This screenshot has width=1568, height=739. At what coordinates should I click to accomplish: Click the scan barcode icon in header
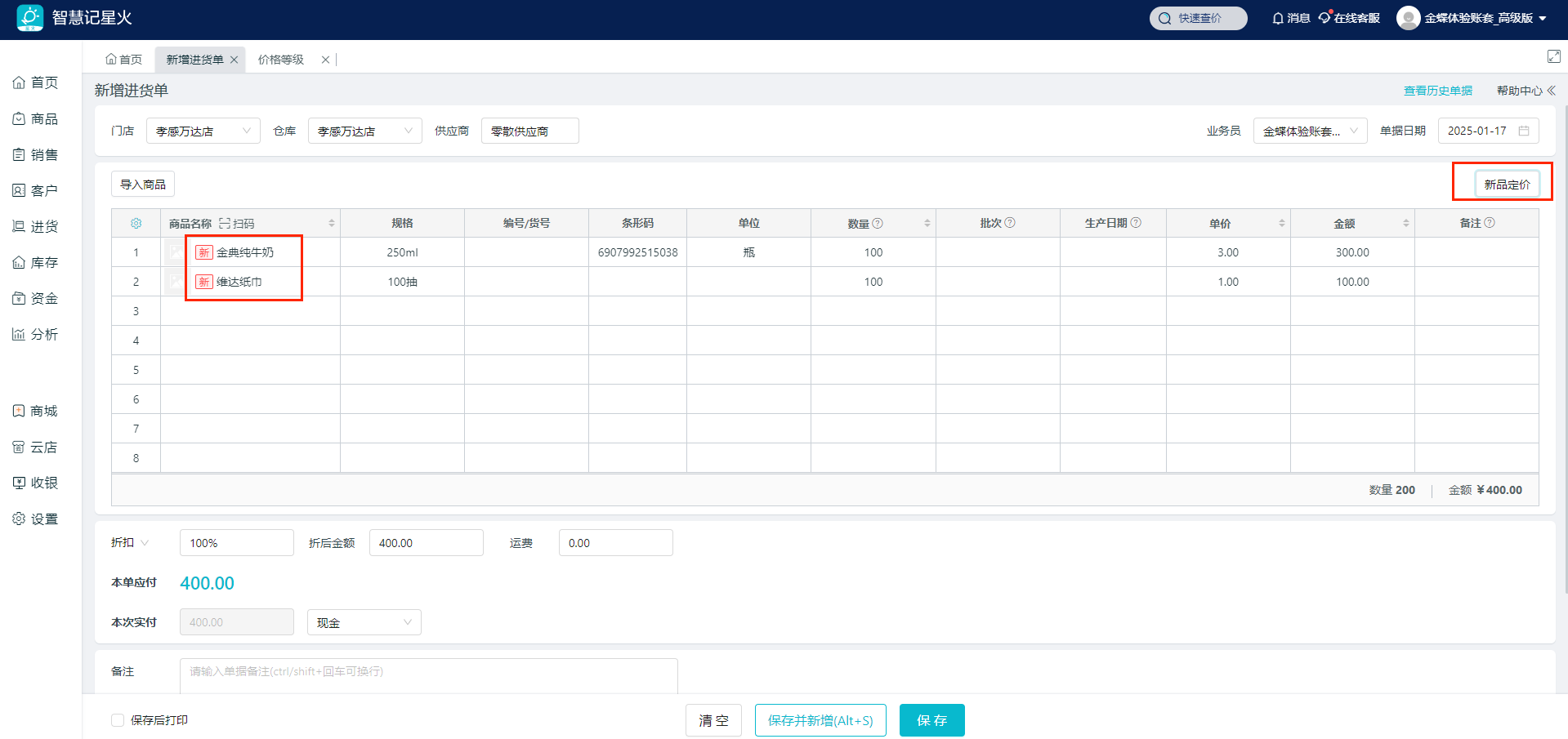click(x=225, y=223)
